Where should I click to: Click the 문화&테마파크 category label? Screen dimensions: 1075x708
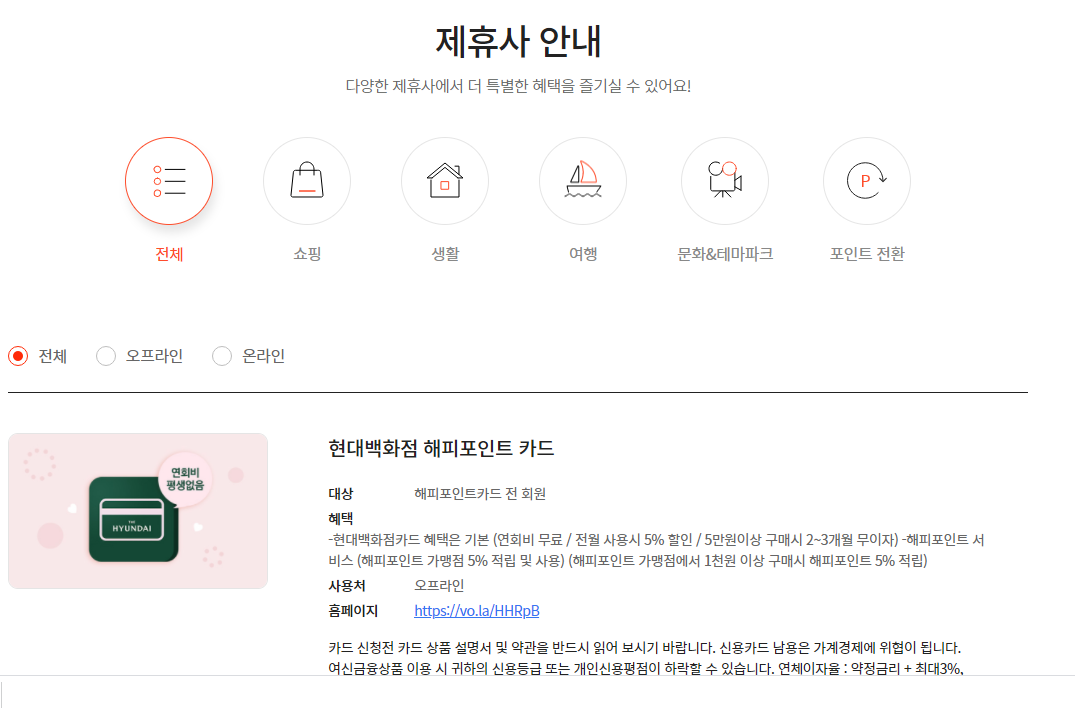[725, 254]
